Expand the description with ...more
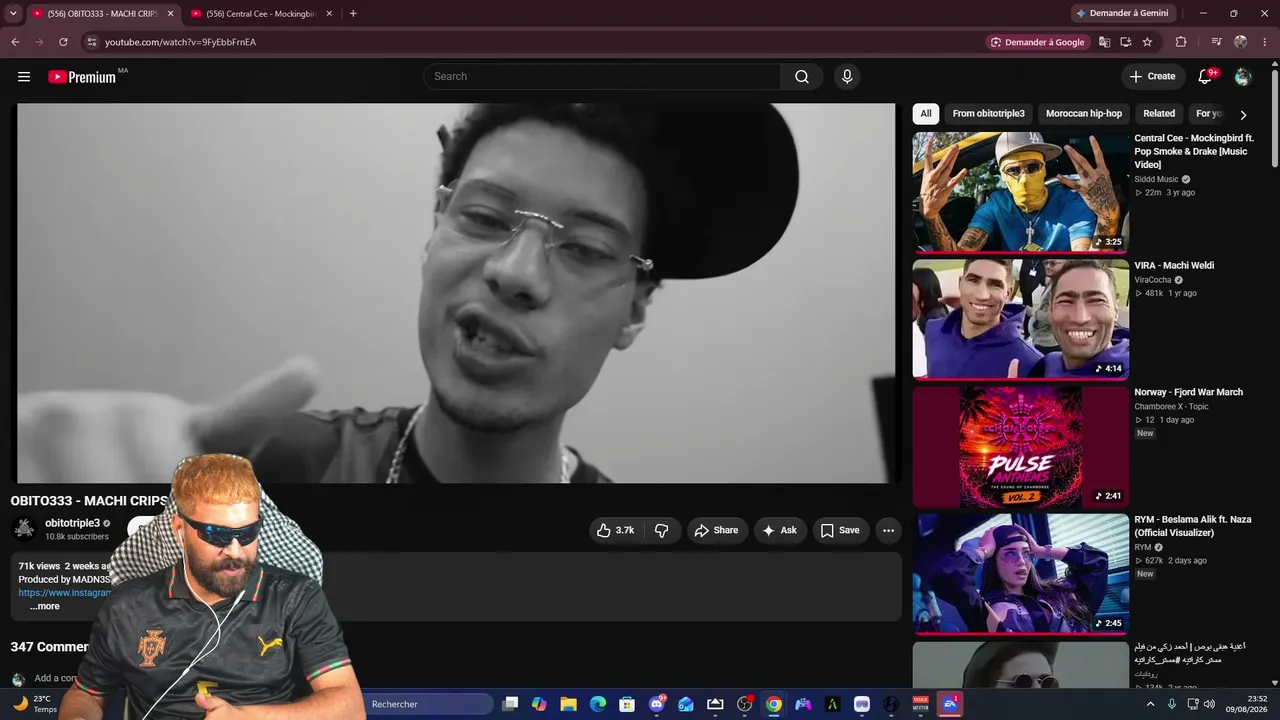 pos(45,606)
